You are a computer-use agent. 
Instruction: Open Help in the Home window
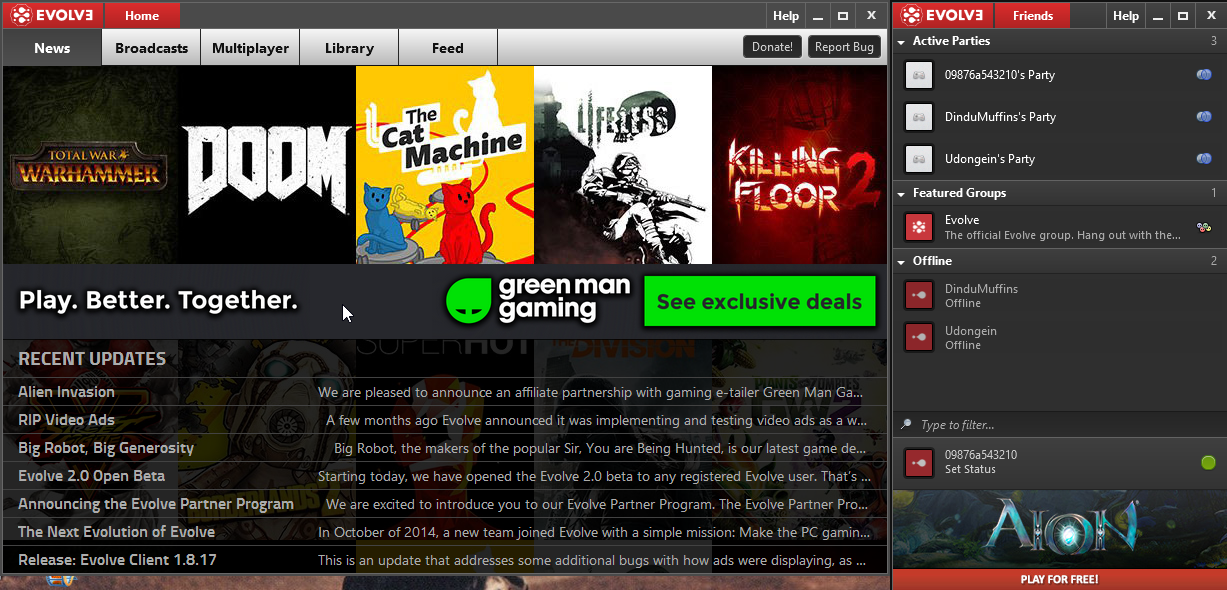tap(786, 15)
